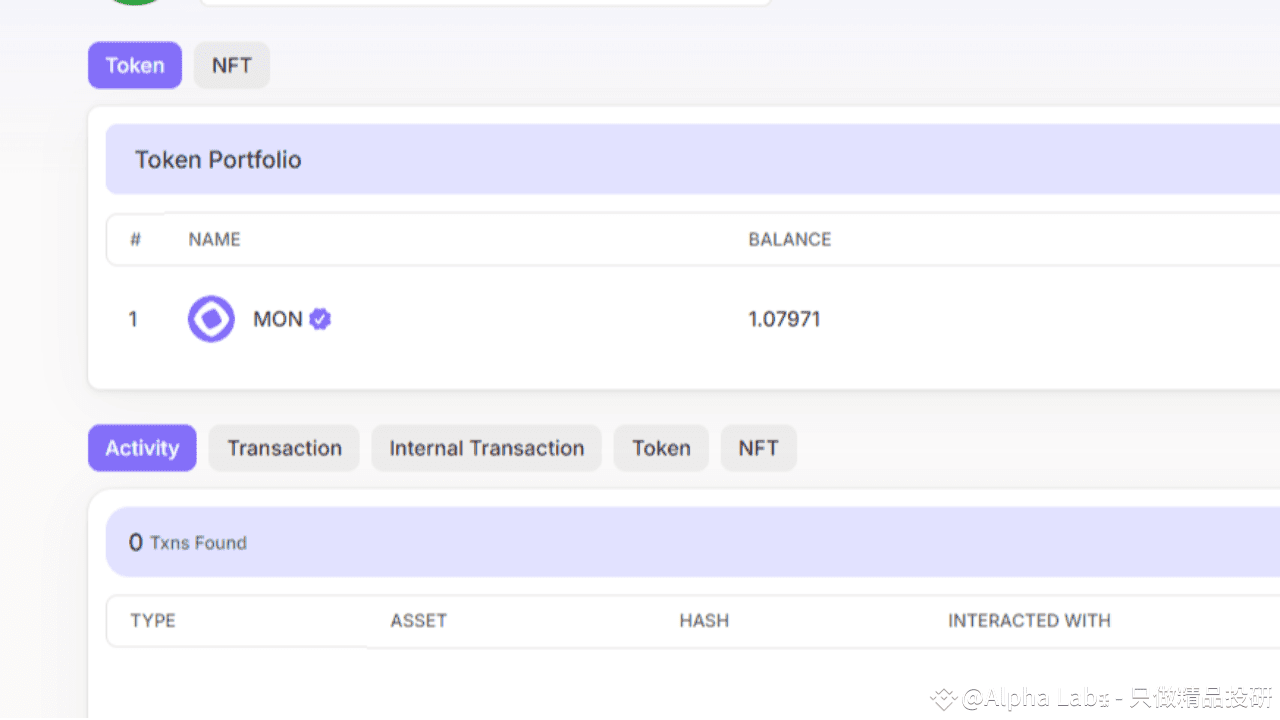Image resolution: width=1280 pixels, height=720 pixels.
Task: Switch to the NFT tab above Token Portfolio
Action: tap(232, 65)
